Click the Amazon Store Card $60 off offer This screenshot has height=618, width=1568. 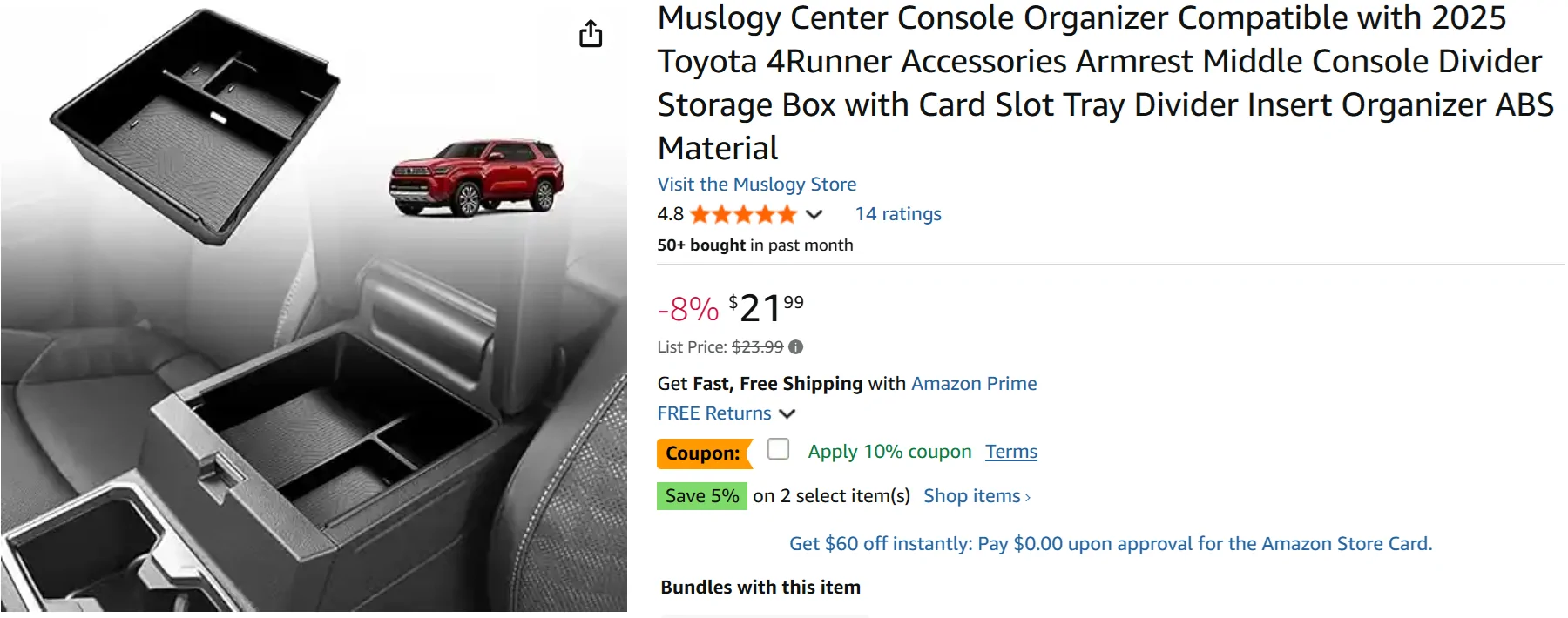click(1110, 544)
